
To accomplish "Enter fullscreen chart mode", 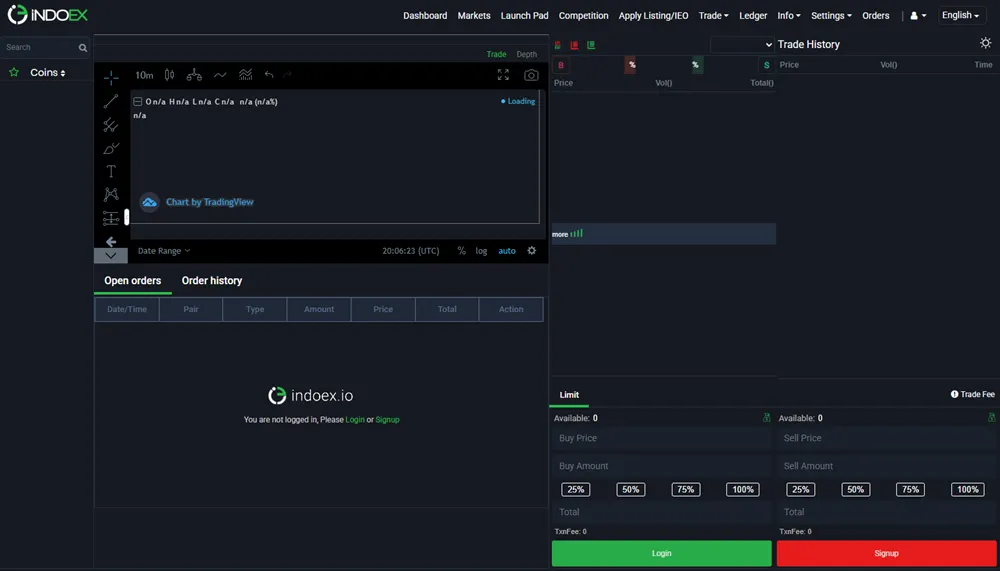I will (503, 75).
